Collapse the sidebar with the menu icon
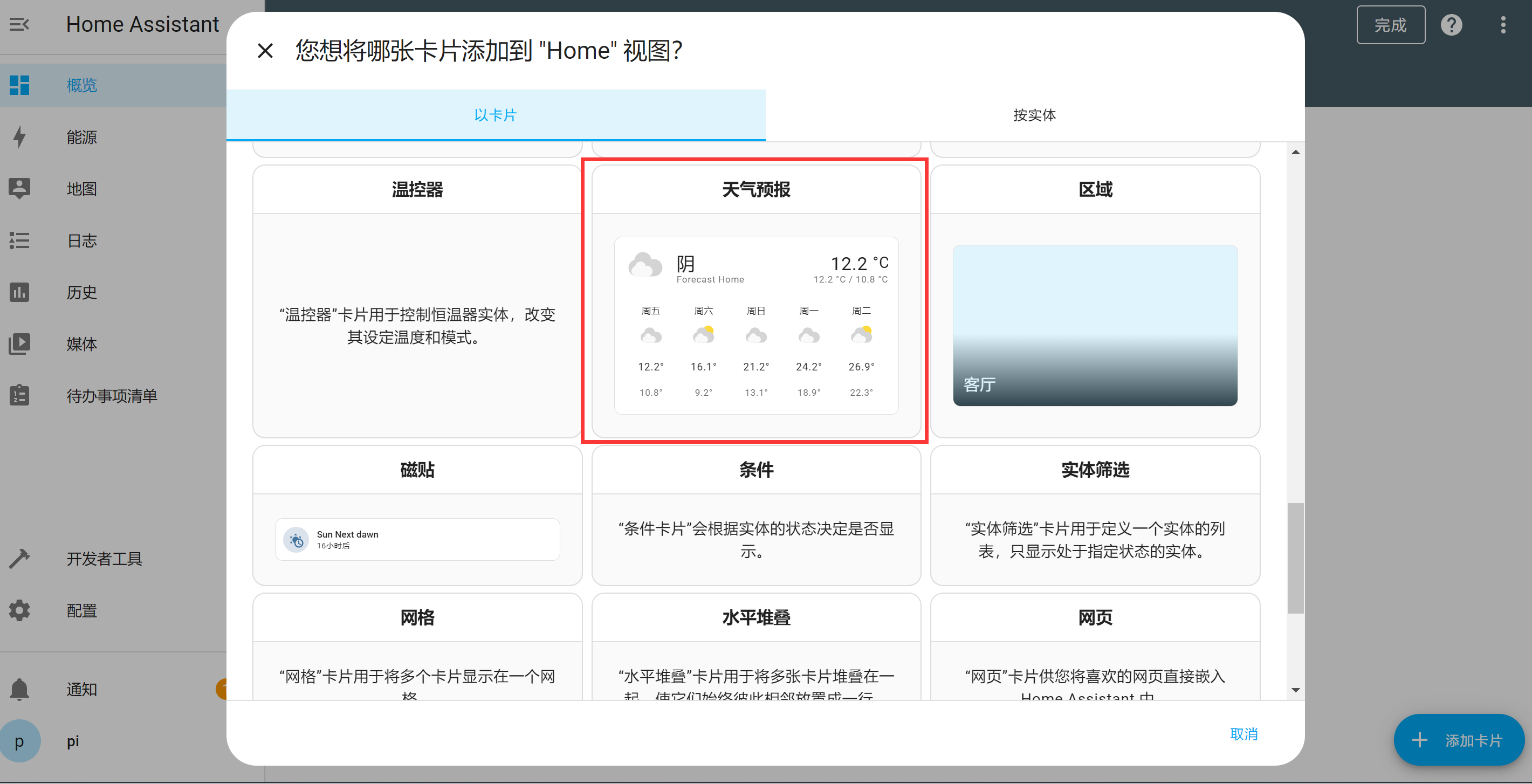 (x=19, y=24)
